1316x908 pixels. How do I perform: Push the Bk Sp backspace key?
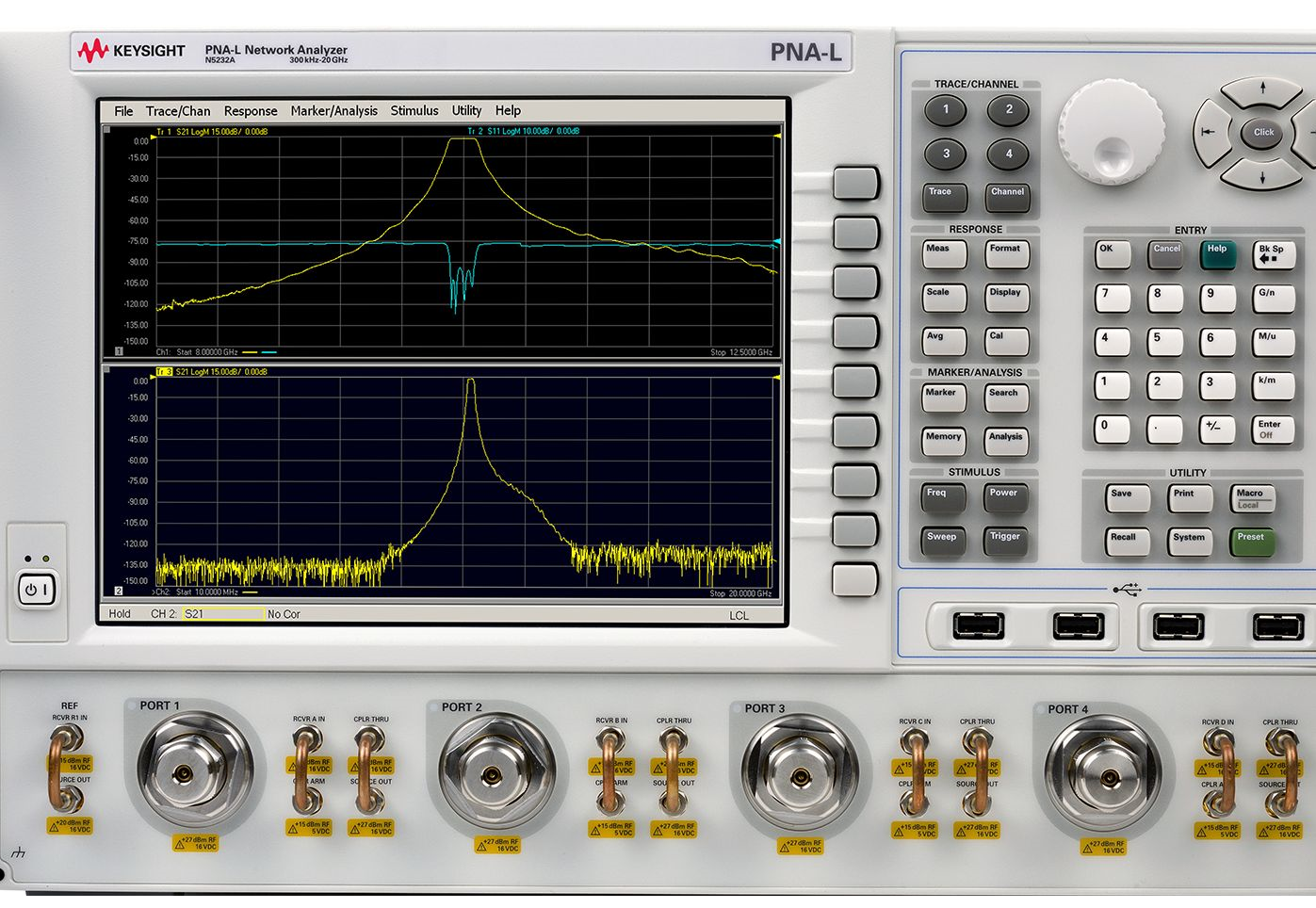1275,254
